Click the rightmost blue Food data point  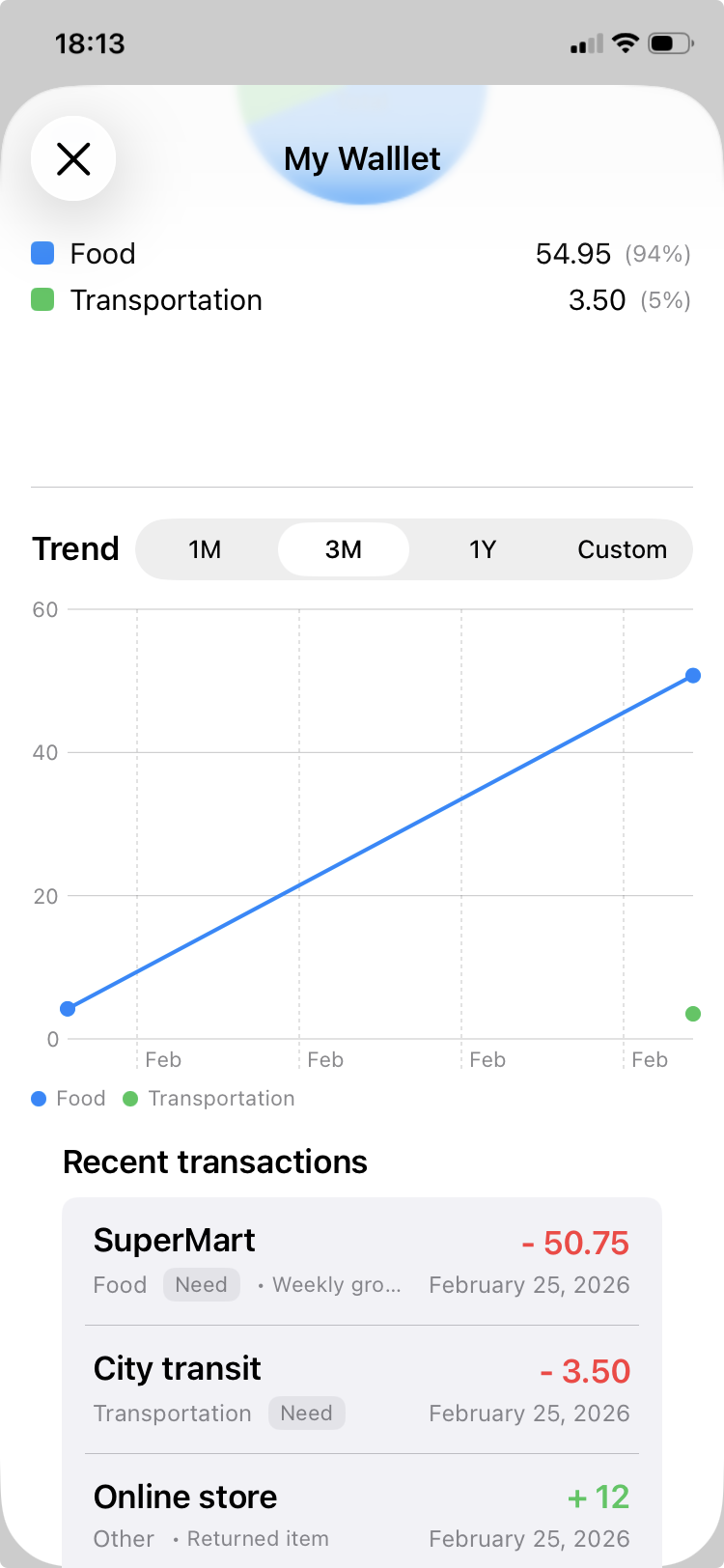tap(692, 676)
